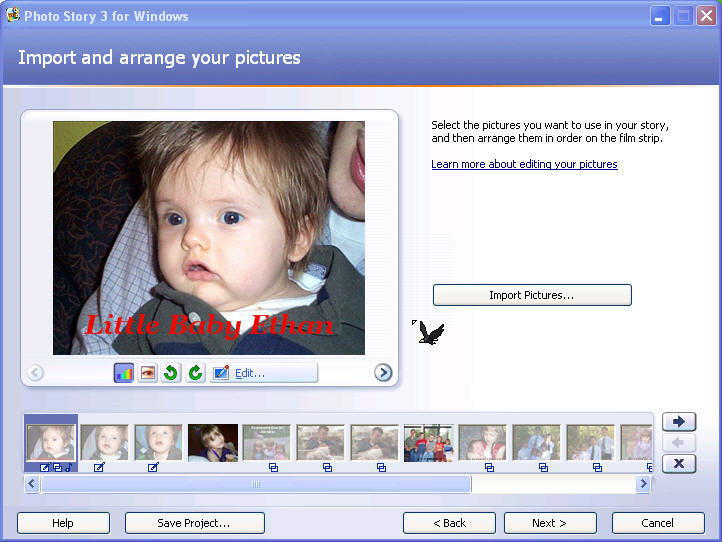Click the film strip scroll left arrow
Image resolution: width=722 pixels, height=542 pixels.
point(32,484)
